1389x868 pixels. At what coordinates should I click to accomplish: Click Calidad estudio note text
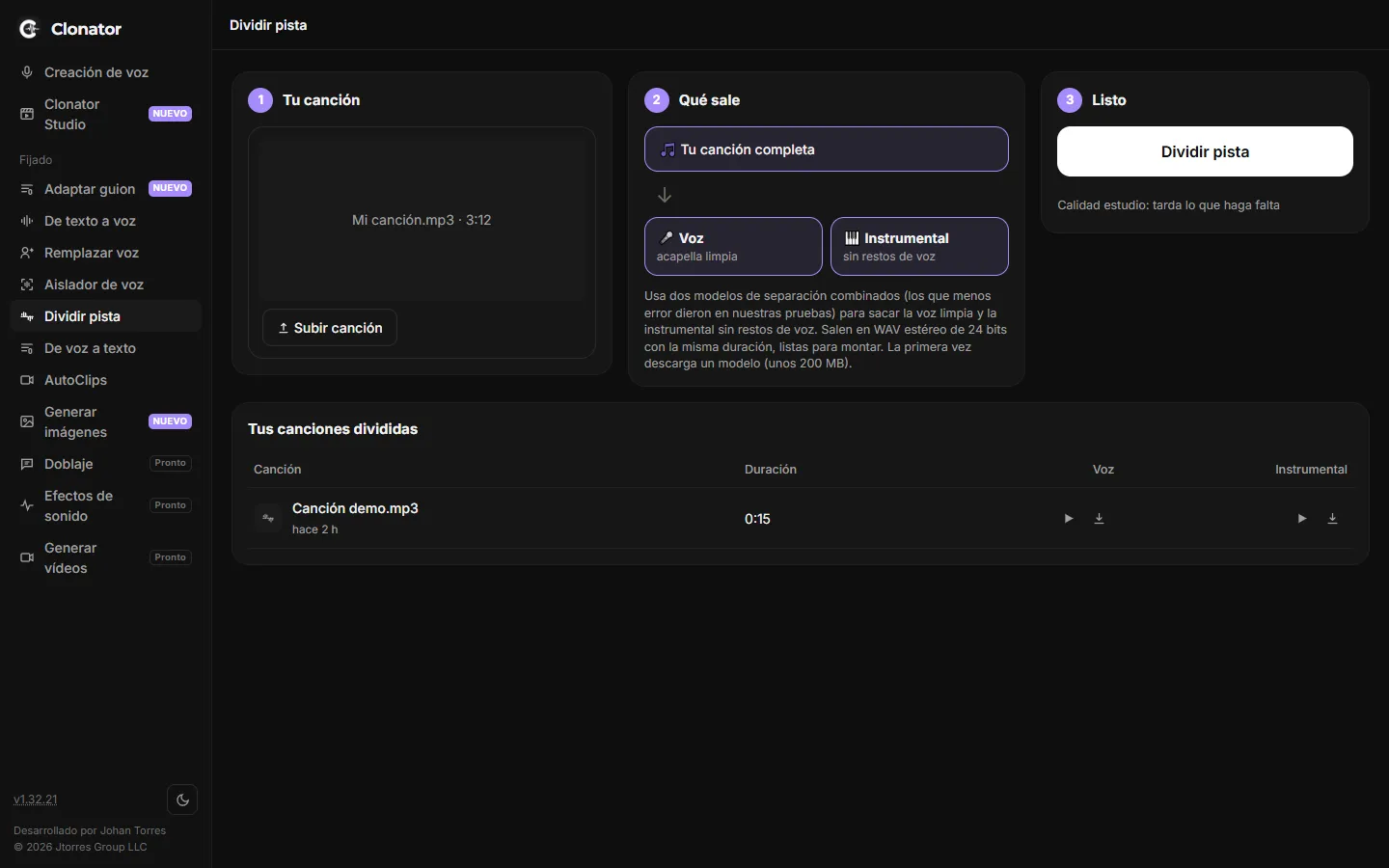[x=1168, y=205]
